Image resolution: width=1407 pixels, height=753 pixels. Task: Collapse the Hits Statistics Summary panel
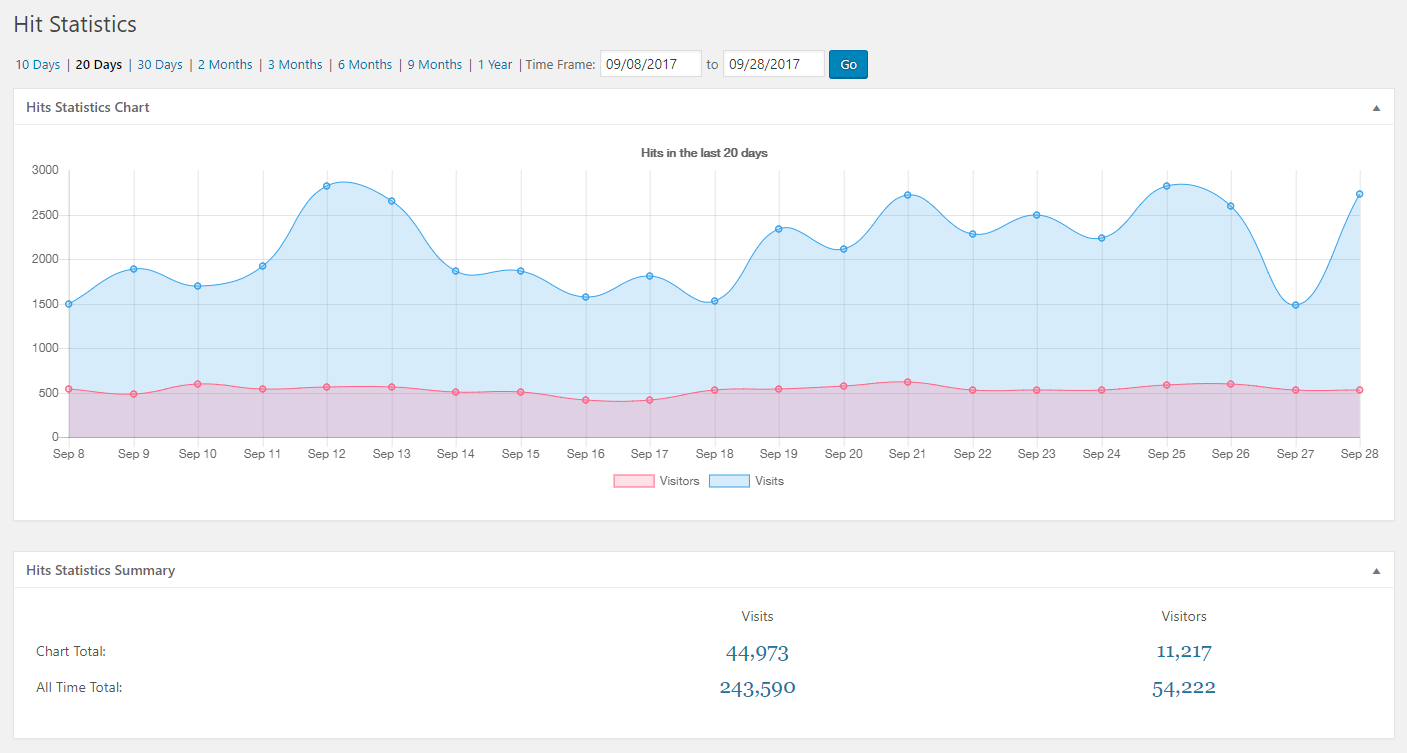click(x=1376, y=569)
